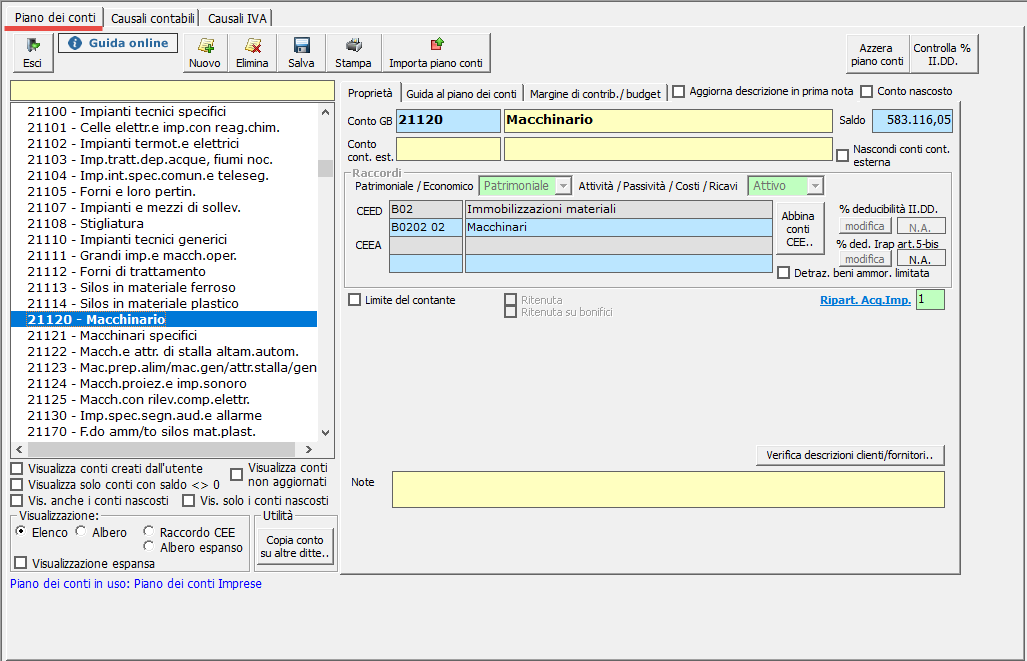Enable the Conto nascosto checkbox
This screenshot has height=661, width=1027.
click(x=867, y=91)
